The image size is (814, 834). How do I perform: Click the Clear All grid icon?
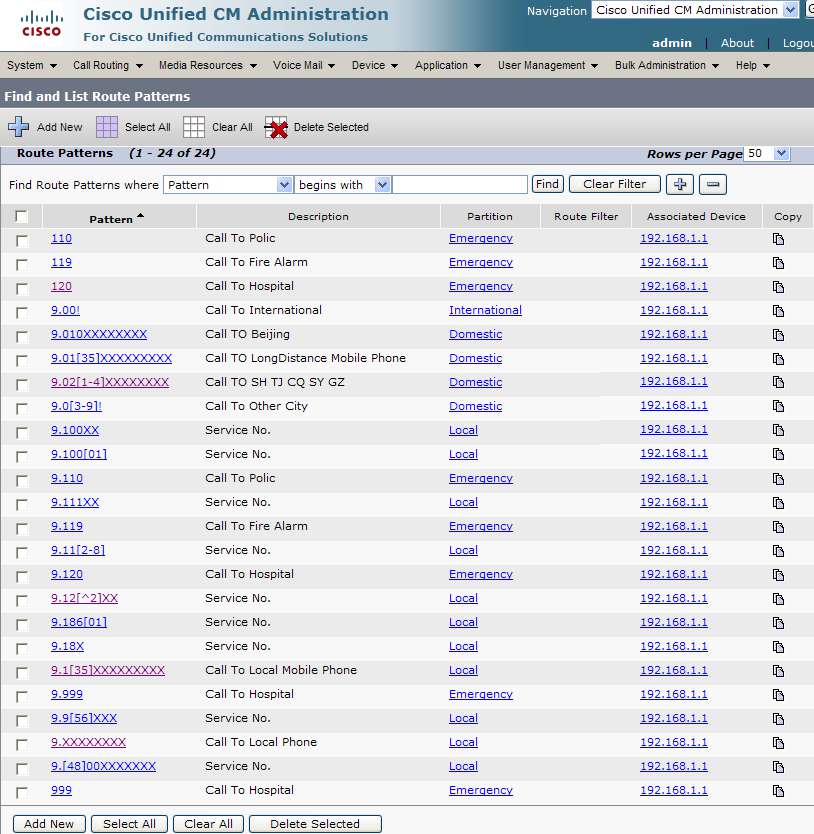[194, 127]
